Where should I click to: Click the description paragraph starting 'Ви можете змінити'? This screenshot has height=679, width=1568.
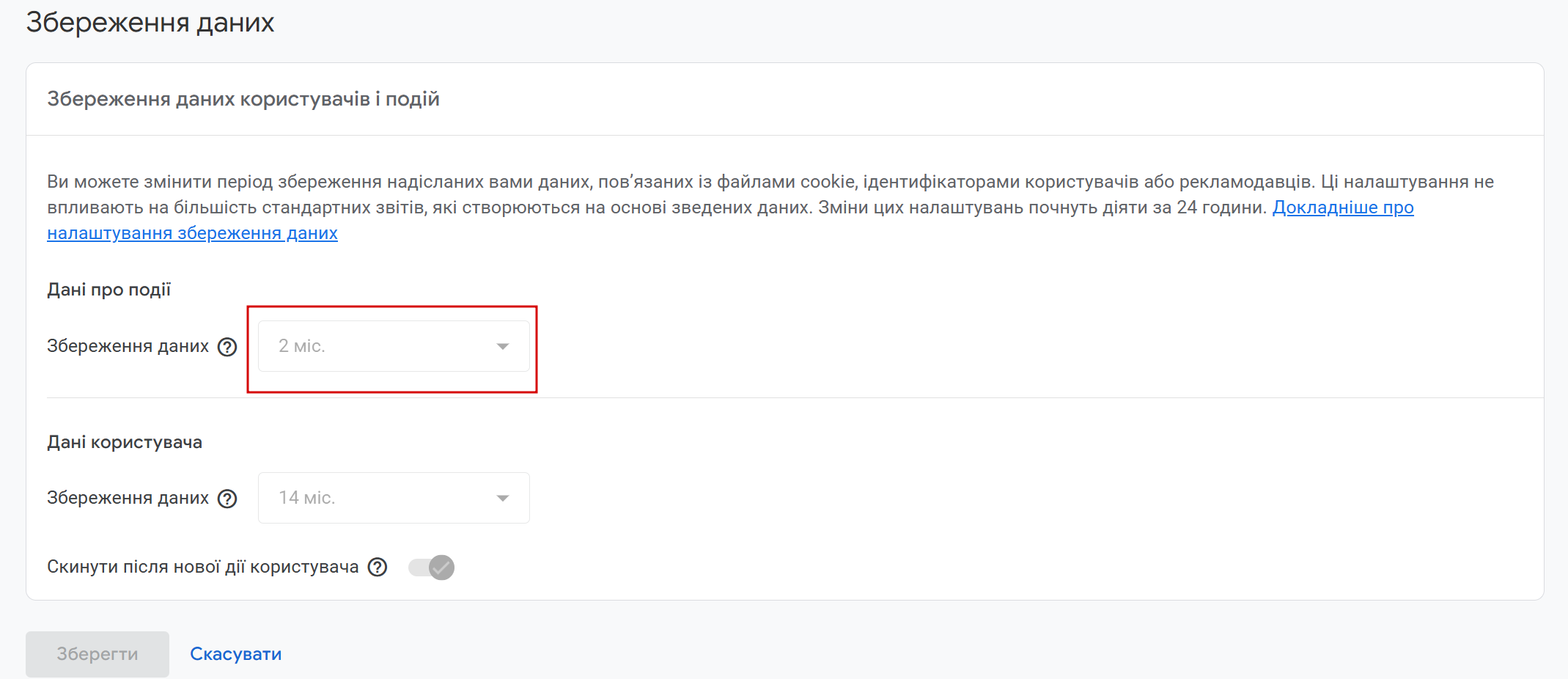click(770, 208)
